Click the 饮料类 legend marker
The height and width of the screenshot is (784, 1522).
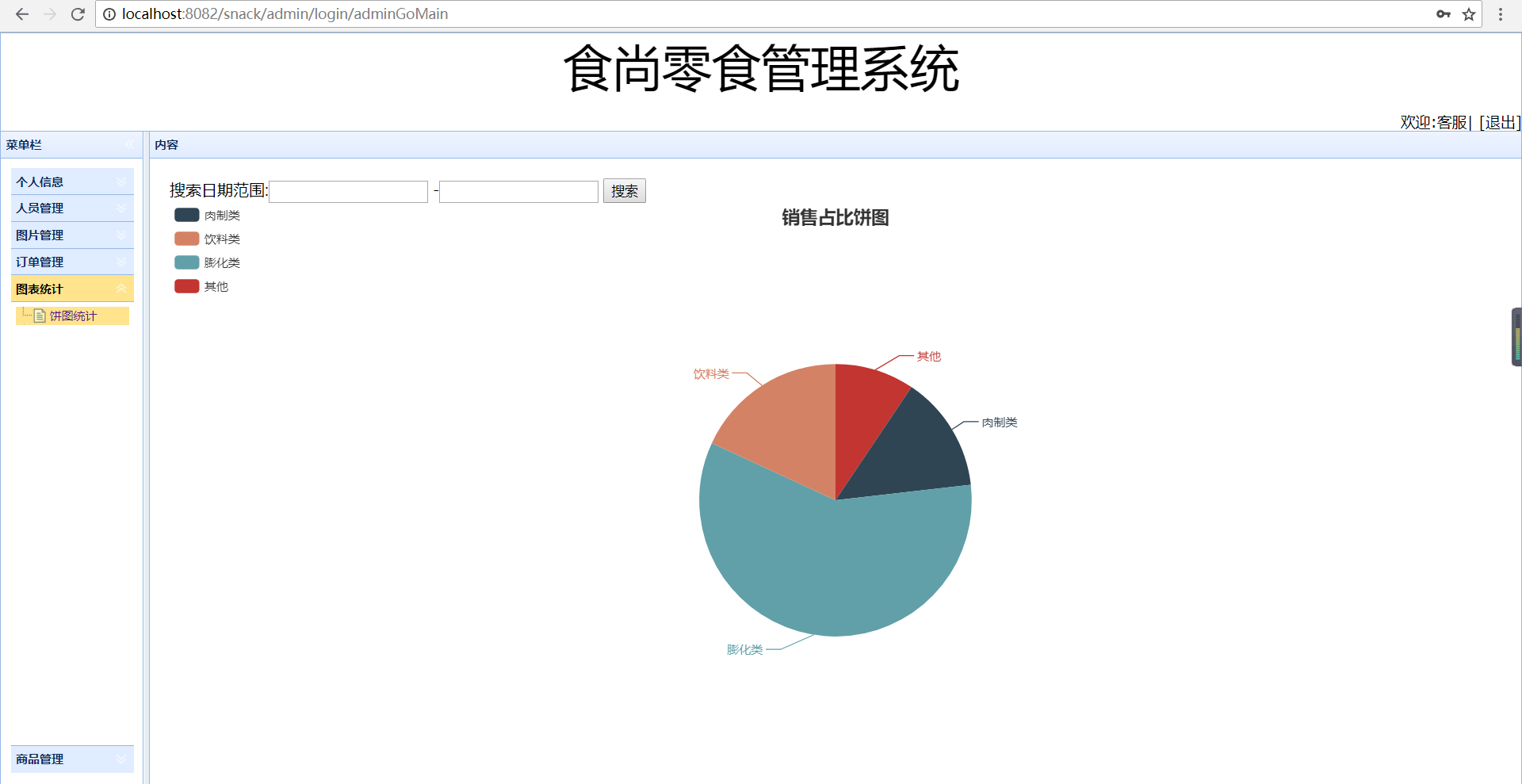[185, 239]
